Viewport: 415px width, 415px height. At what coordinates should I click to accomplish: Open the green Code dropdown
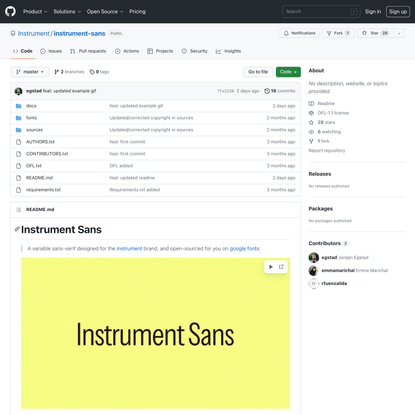(288, 72)
